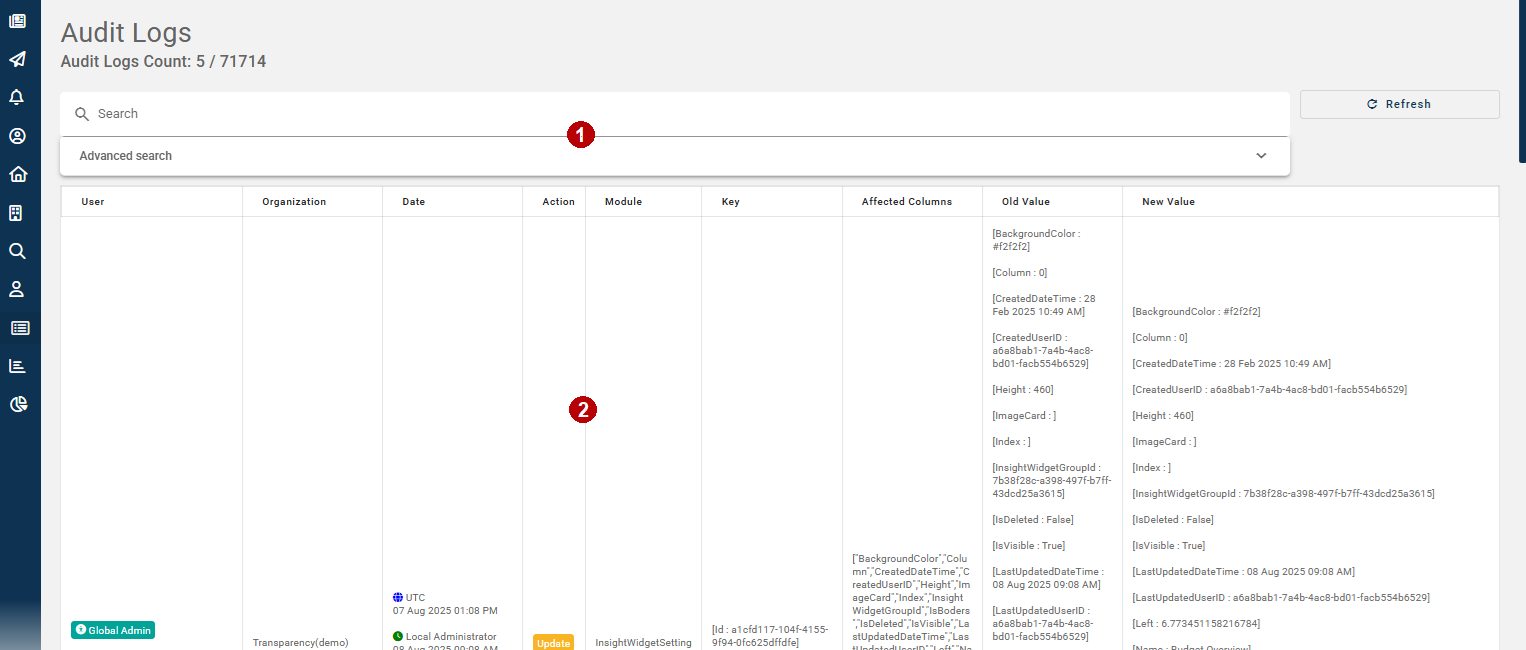Viewport: 1526px width, 650px height.
Task: Click the Audit Logs page title
Action: pyautogui.click(x=126, y=32)
